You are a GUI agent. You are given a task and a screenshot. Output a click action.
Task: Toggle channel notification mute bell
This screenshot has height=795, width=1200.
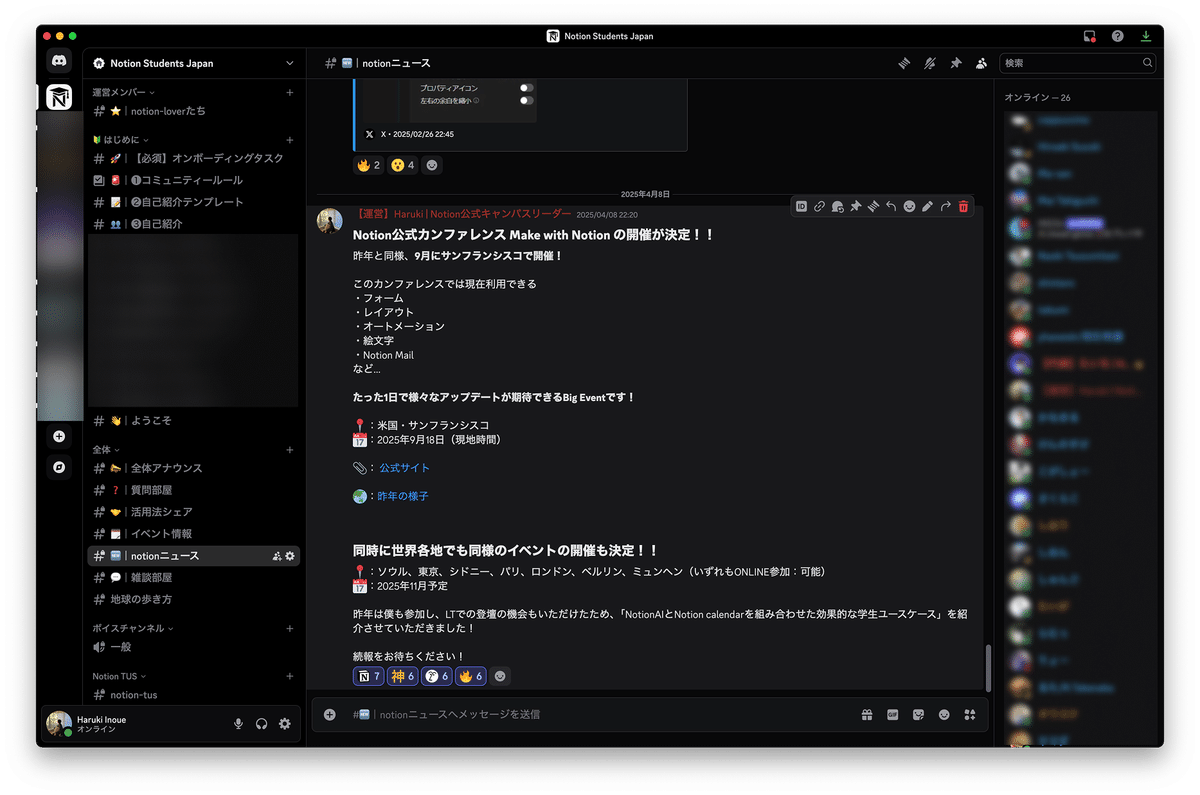[x=930, y=62]
